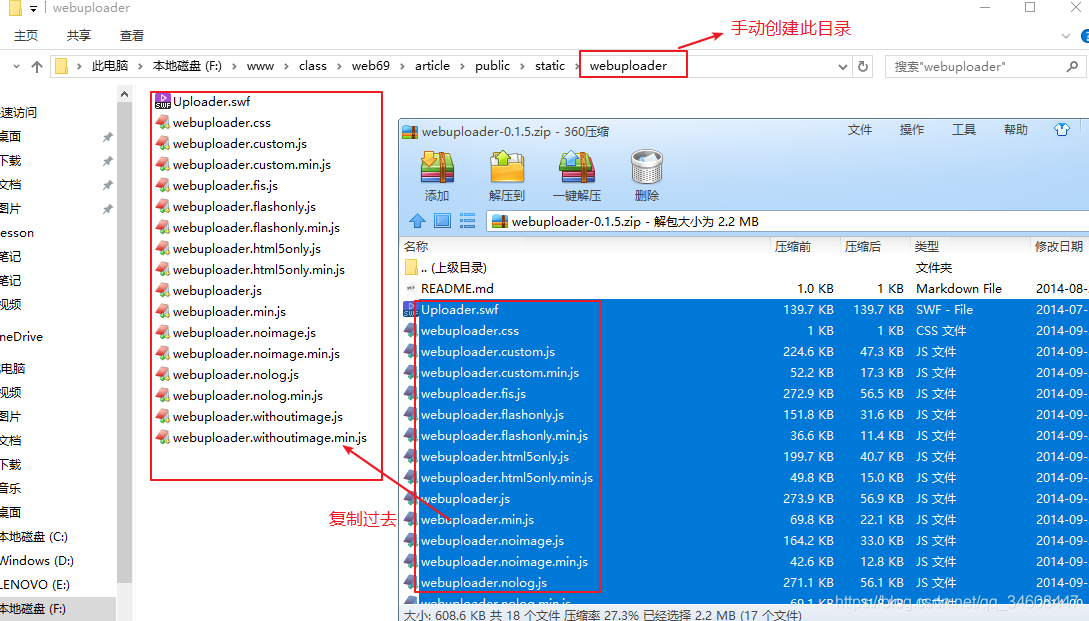Expand the ribbon with the chevron
This screenshot has height=621, width=1089.
(1065, 35)
